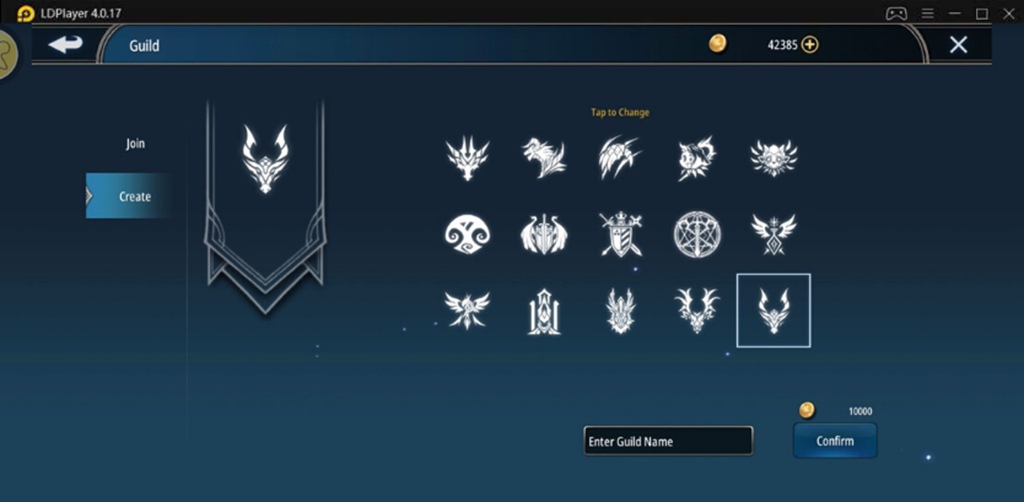Choose the winged sword and shield emblem
1024x502 pixels.
(544, 234)
